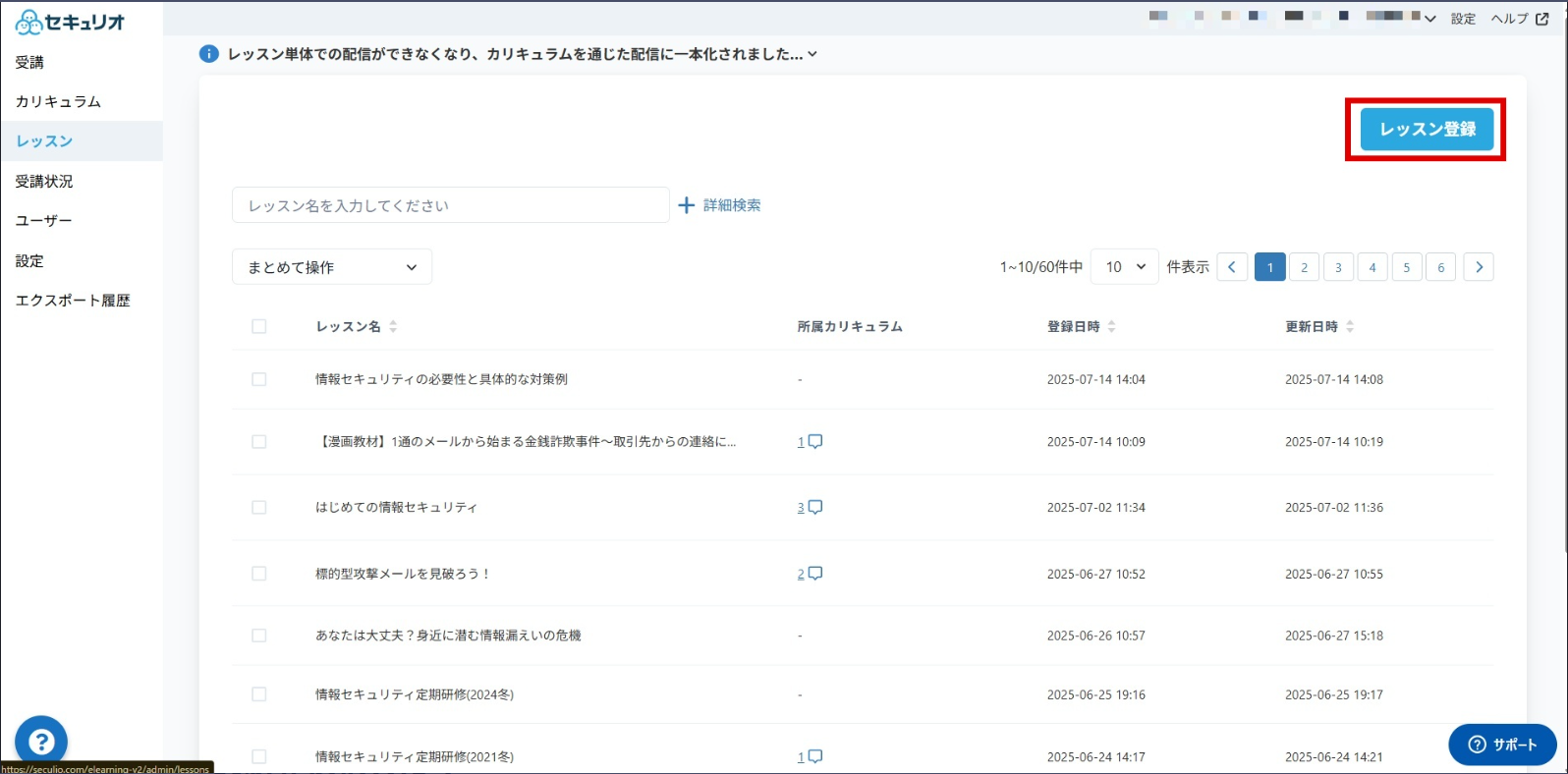Open lesson はじめての情報セキュリティ
The height and width of the screenshot is (774, 1568).
396,508
